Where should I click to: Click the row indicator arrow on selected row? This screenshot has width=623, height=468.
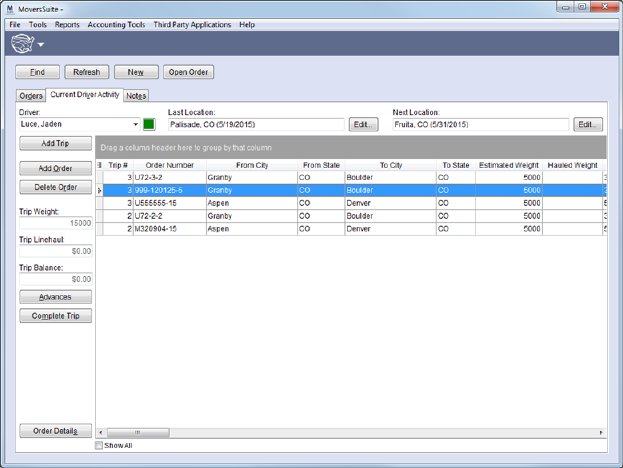99,190
